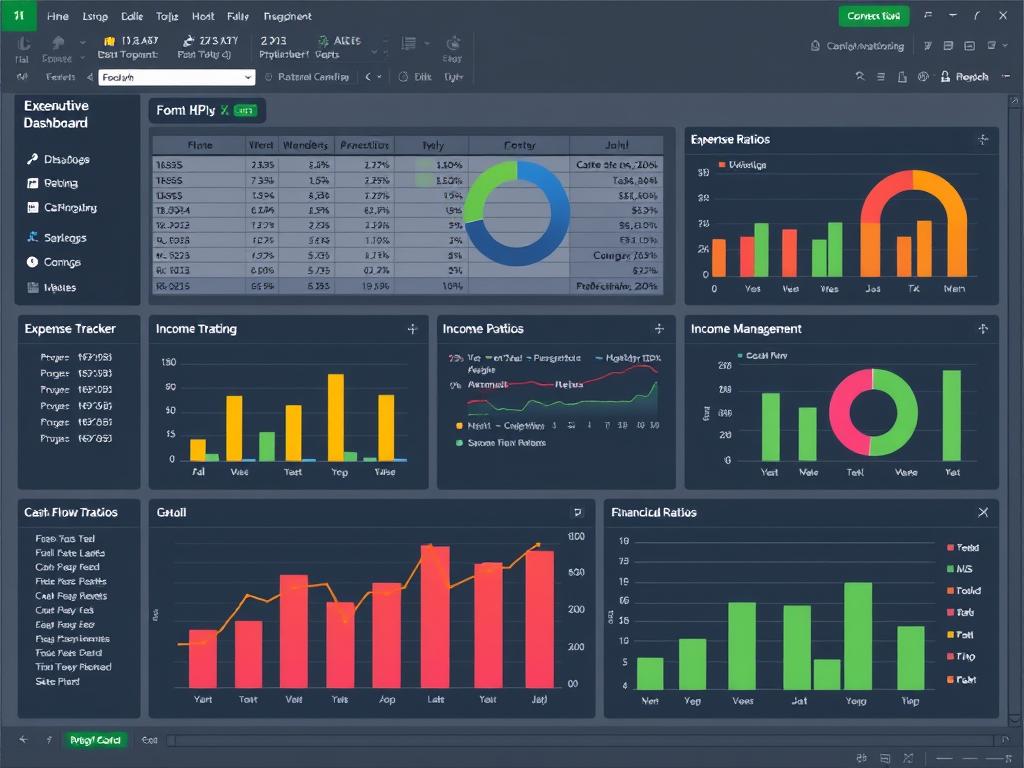Switch to the Home ribbon tab
The height and width of the screenshot is (768, 1024).
point(57,16)
